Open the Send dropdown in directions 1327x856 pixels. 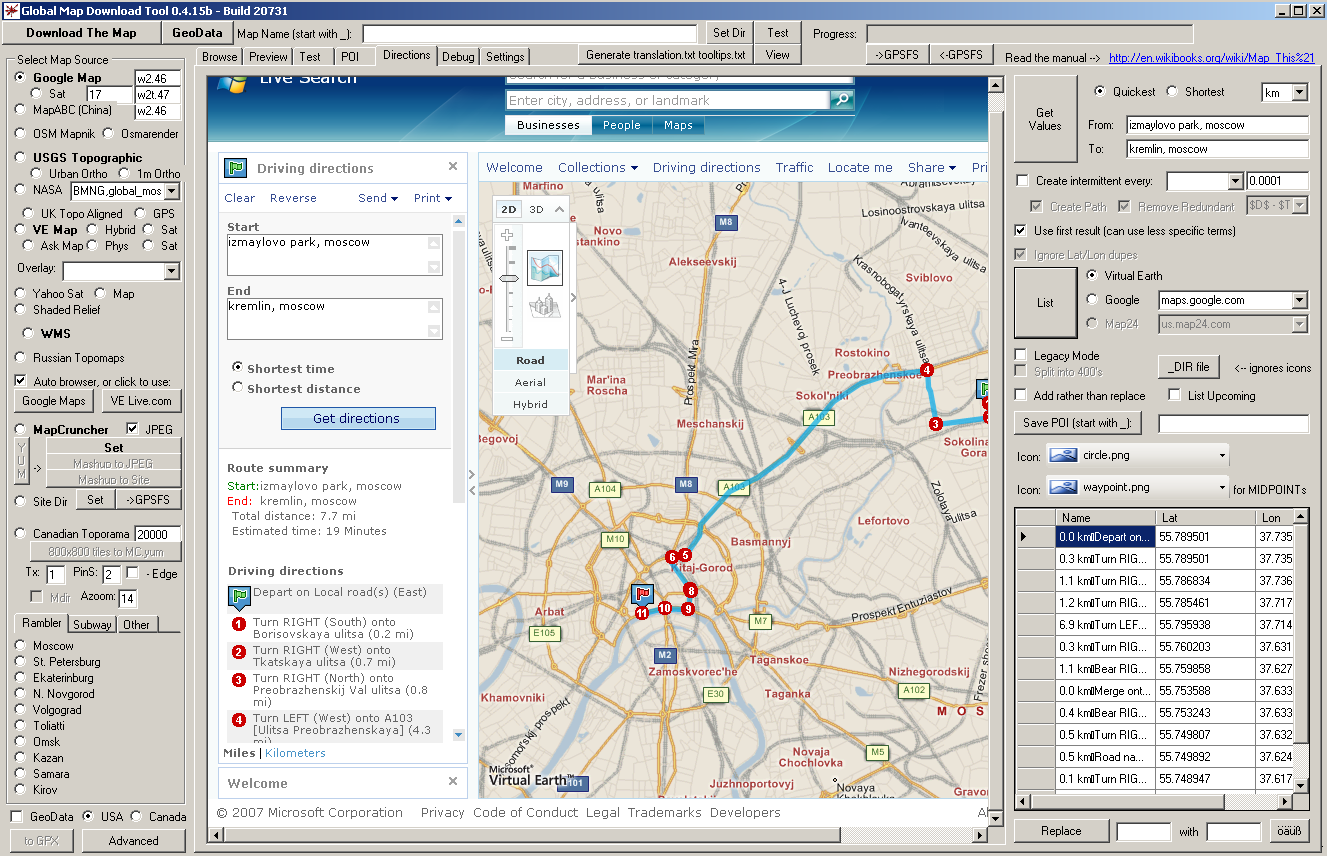[378, 198]
